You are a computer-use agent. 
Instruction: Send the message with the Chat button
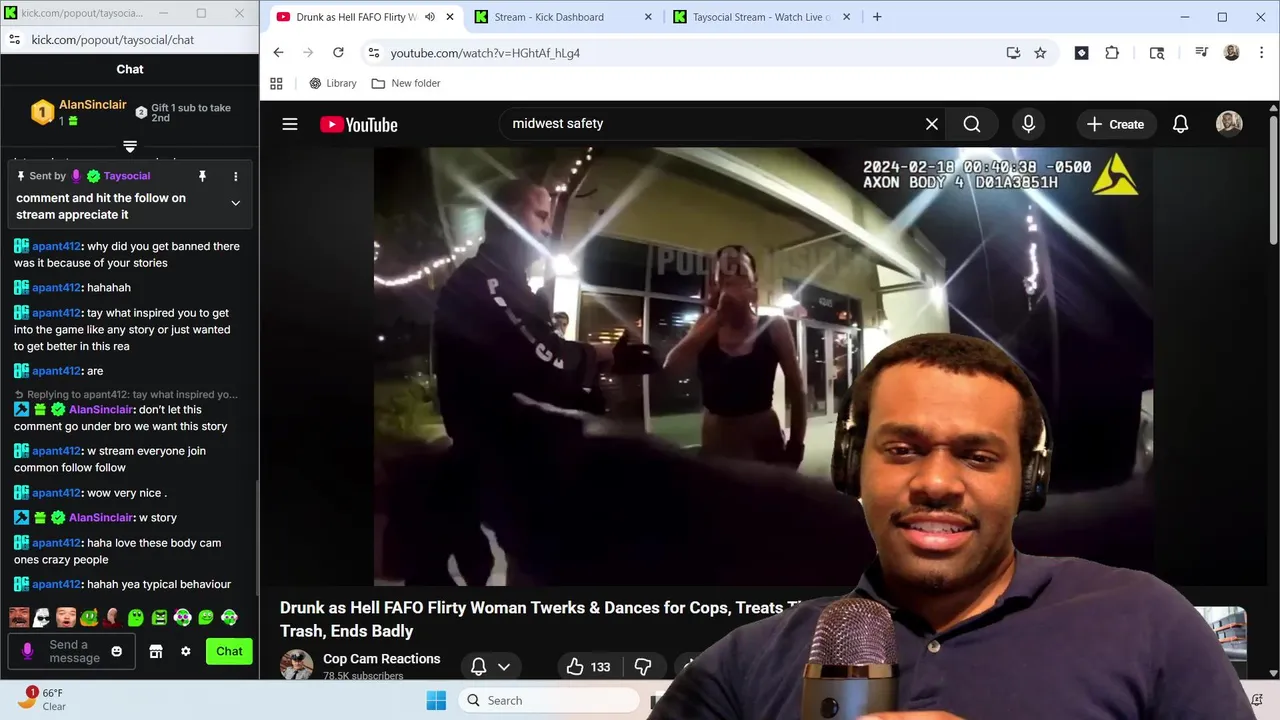point(229,651)
